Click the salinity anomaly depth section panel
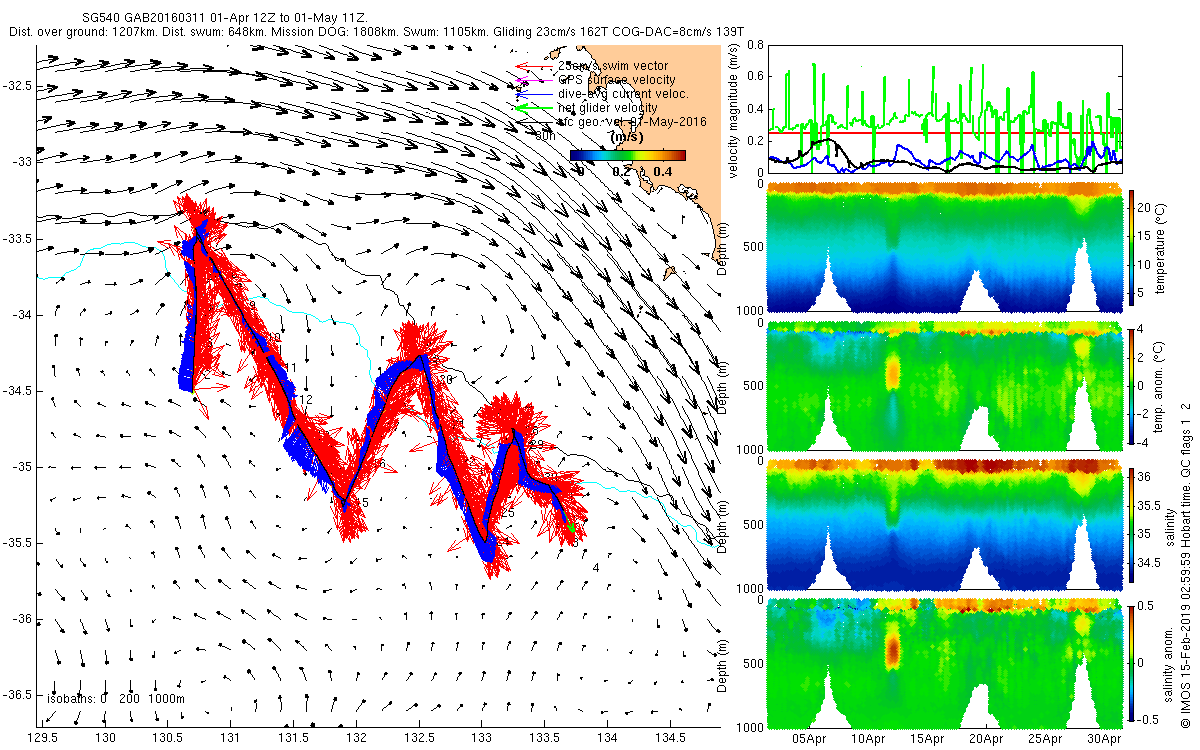The height and width of the screenshot is (750, 1200). click(x=944, y=662)
